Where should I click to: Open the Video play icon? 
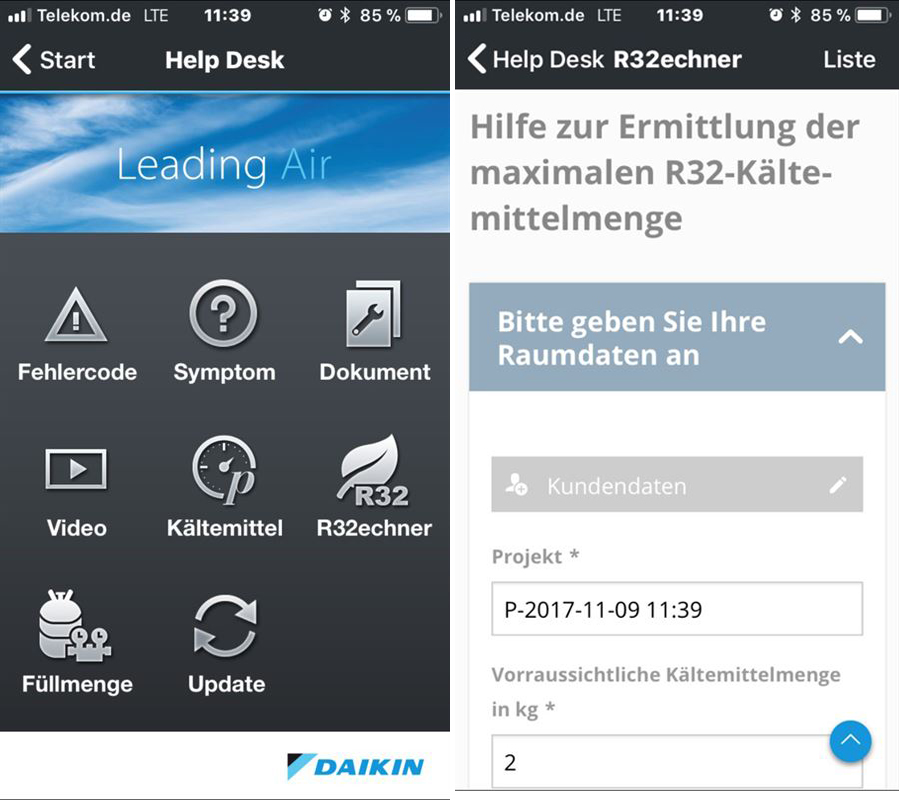point(76,469)
